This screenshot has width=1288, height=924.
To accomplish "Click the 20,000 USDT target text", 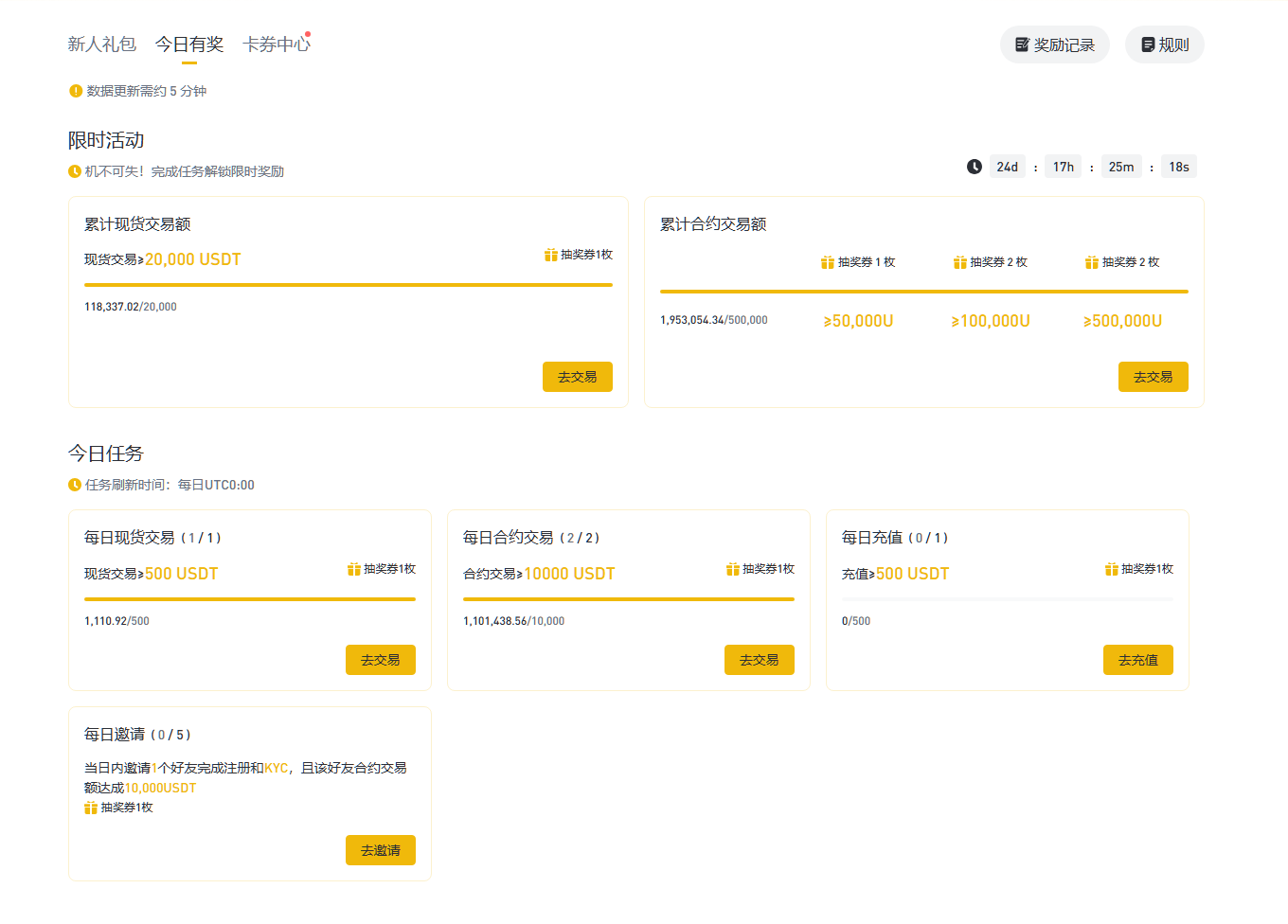I will coord(193,259).
